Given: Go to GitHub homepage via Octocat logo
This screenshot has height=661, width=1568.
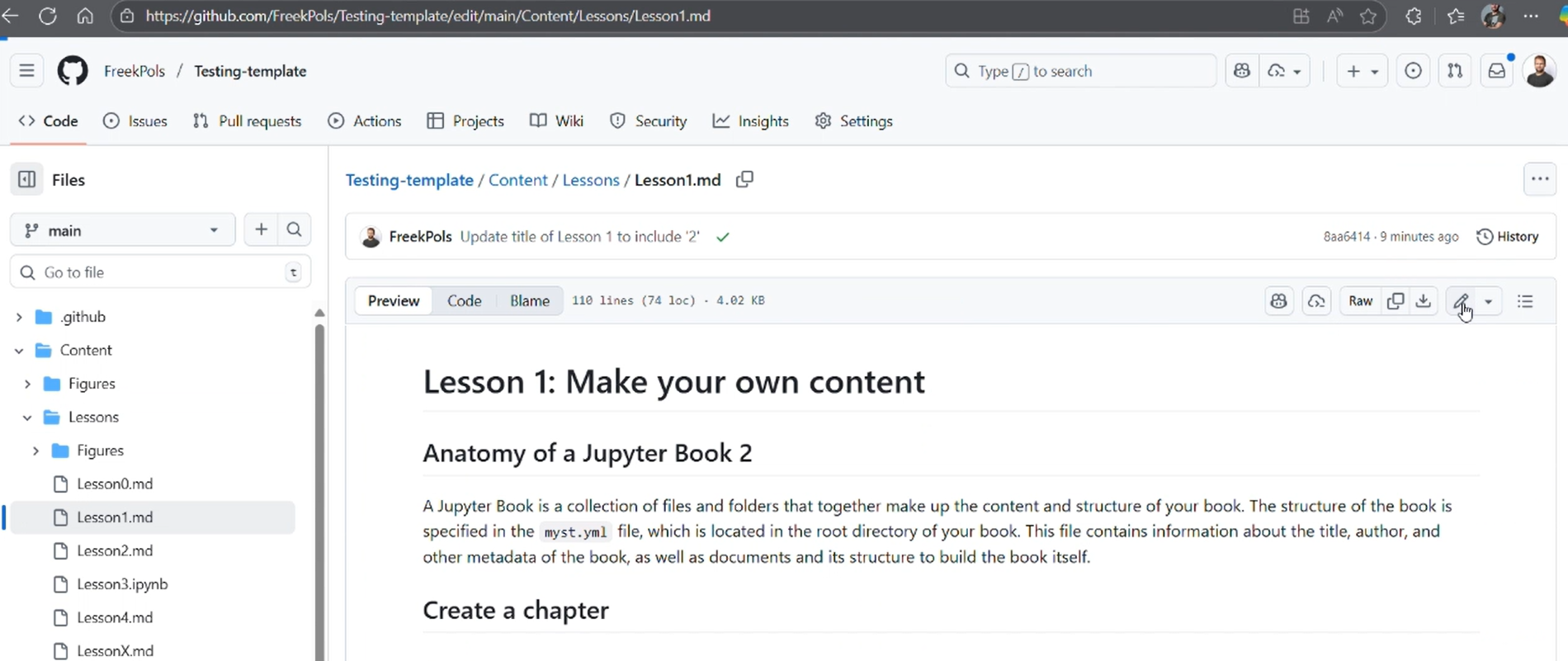Looking at the screenshot, I should [x=73, y=71].
